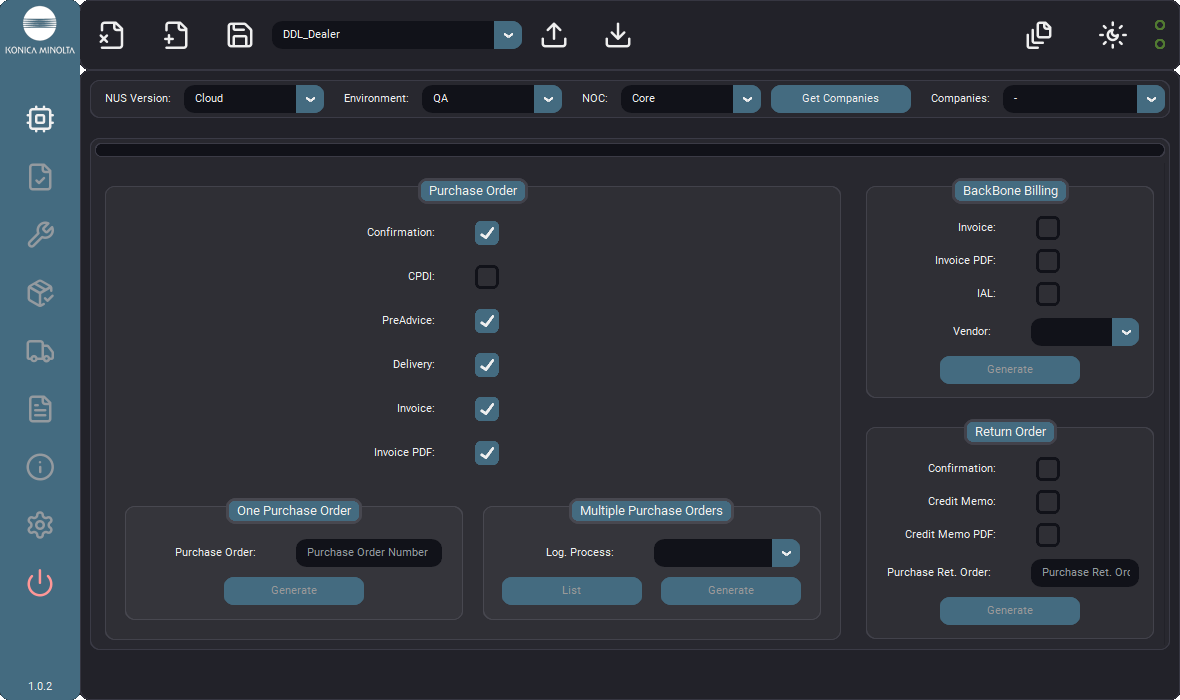Open the delivery truck sidebar icon

(40, 351)
